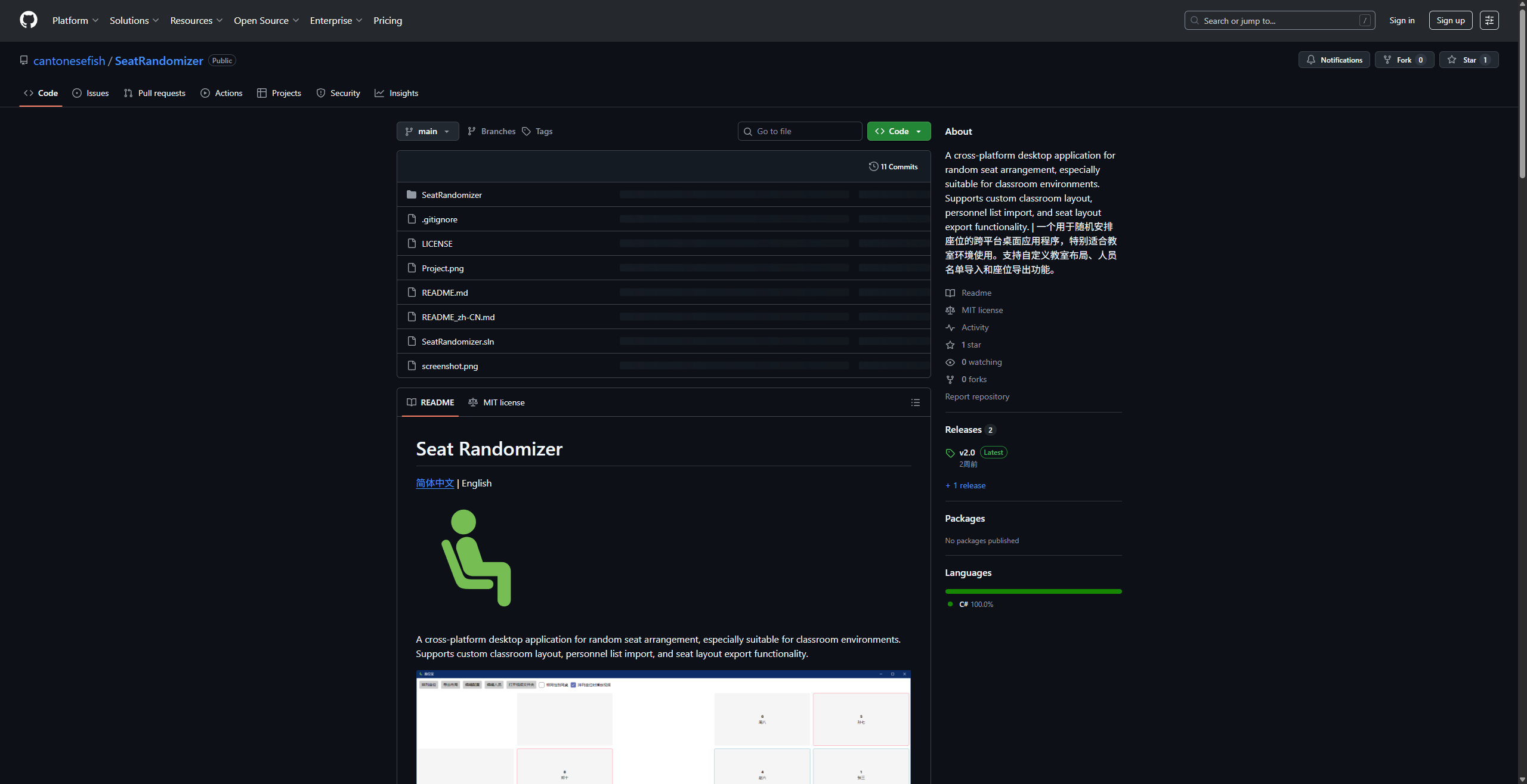Viewport: 1527px width, 784px height.
Task: Open the README.md file
Action: [445, 293]
